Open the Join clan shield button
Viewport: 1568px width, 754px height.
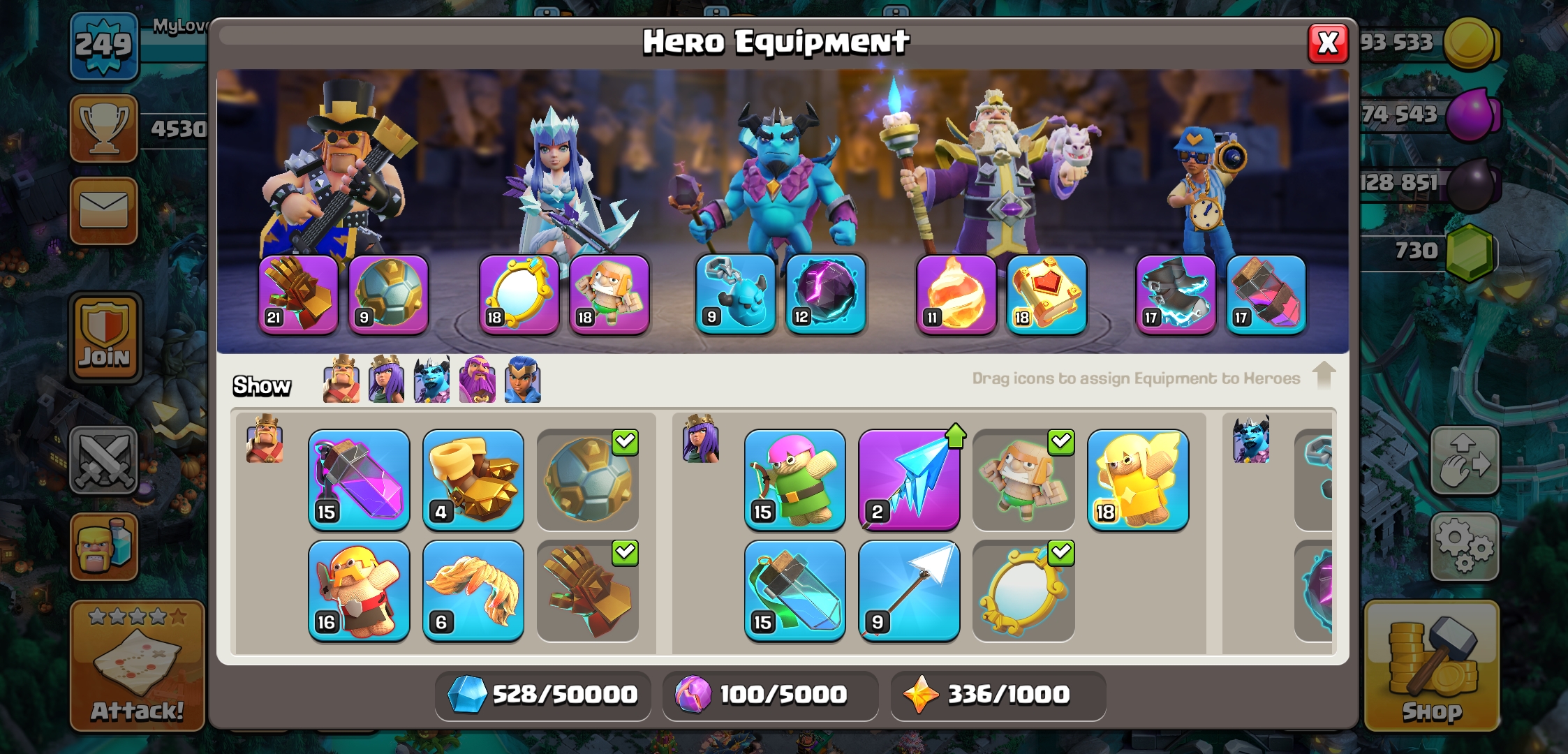105,337
